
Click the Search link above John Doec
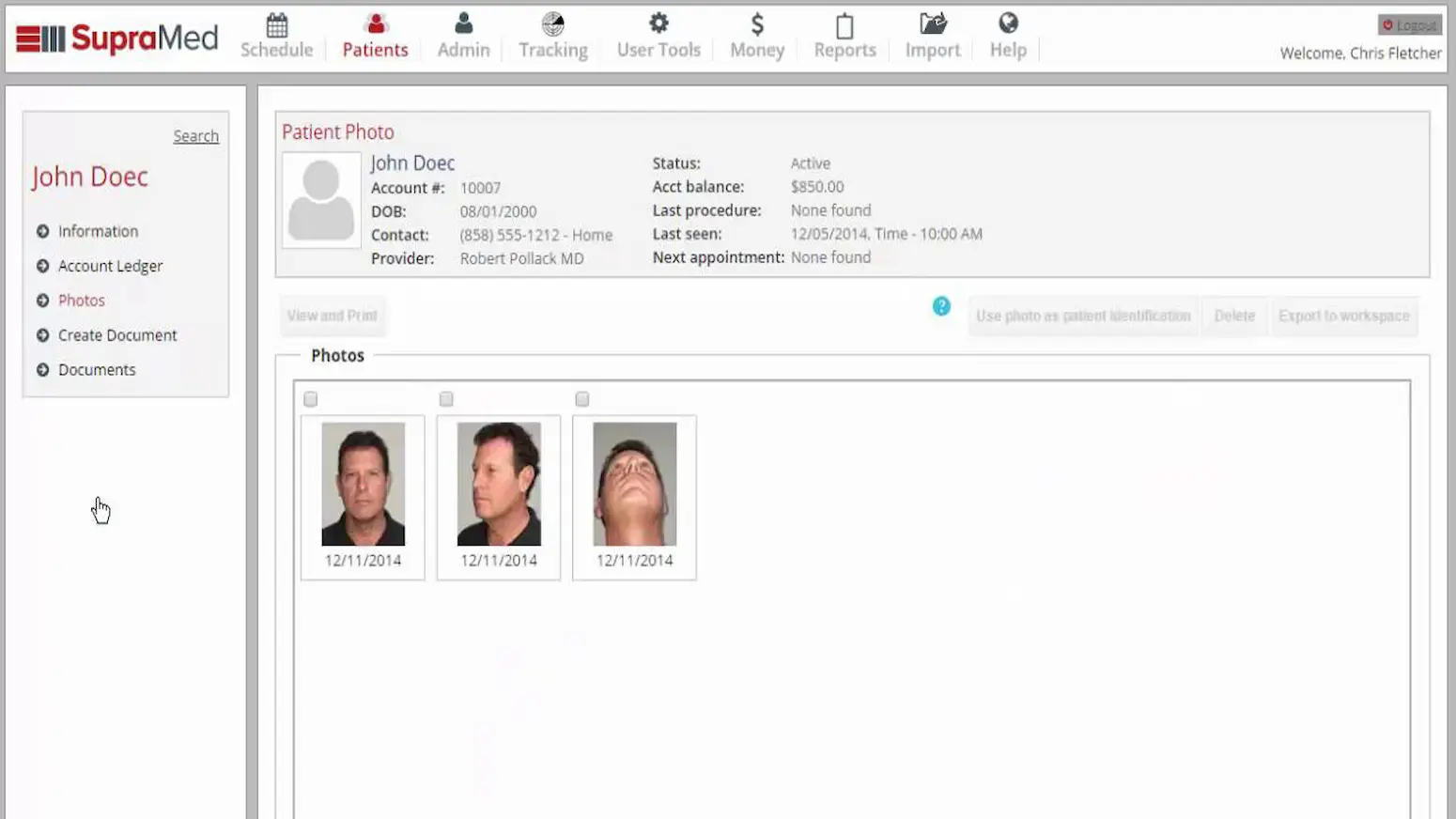195,135
